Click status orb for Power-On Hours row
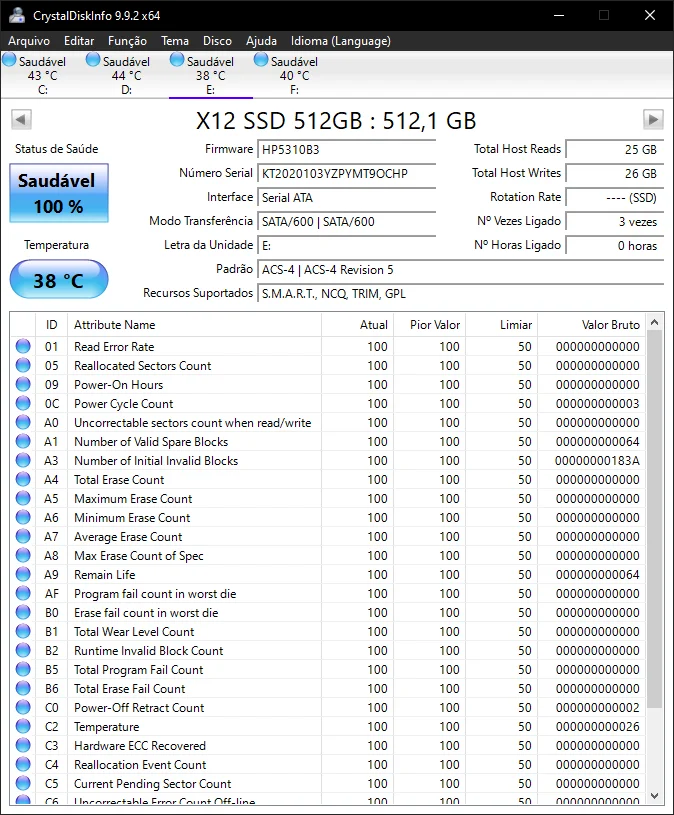 coord(23,384)
